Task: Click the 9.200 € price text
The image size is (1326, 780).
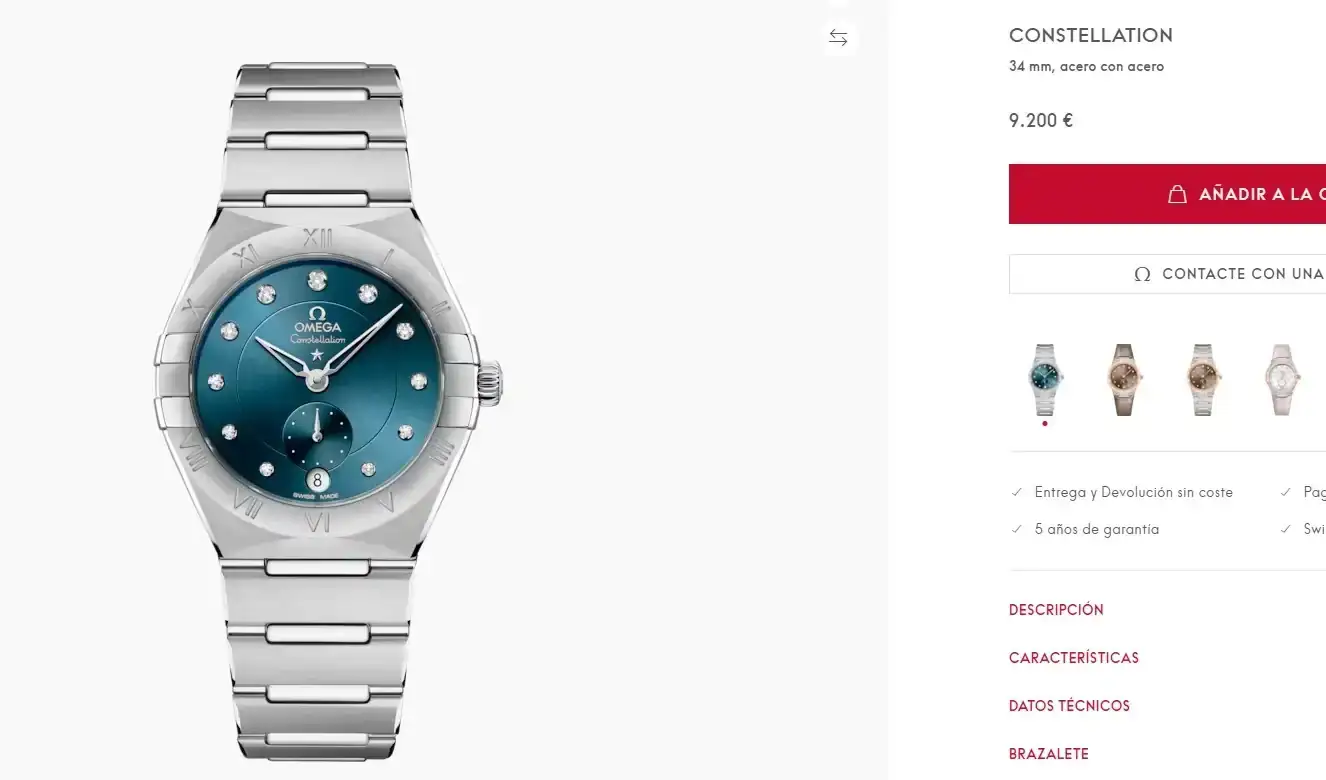Action: (x=1040, y=121)
